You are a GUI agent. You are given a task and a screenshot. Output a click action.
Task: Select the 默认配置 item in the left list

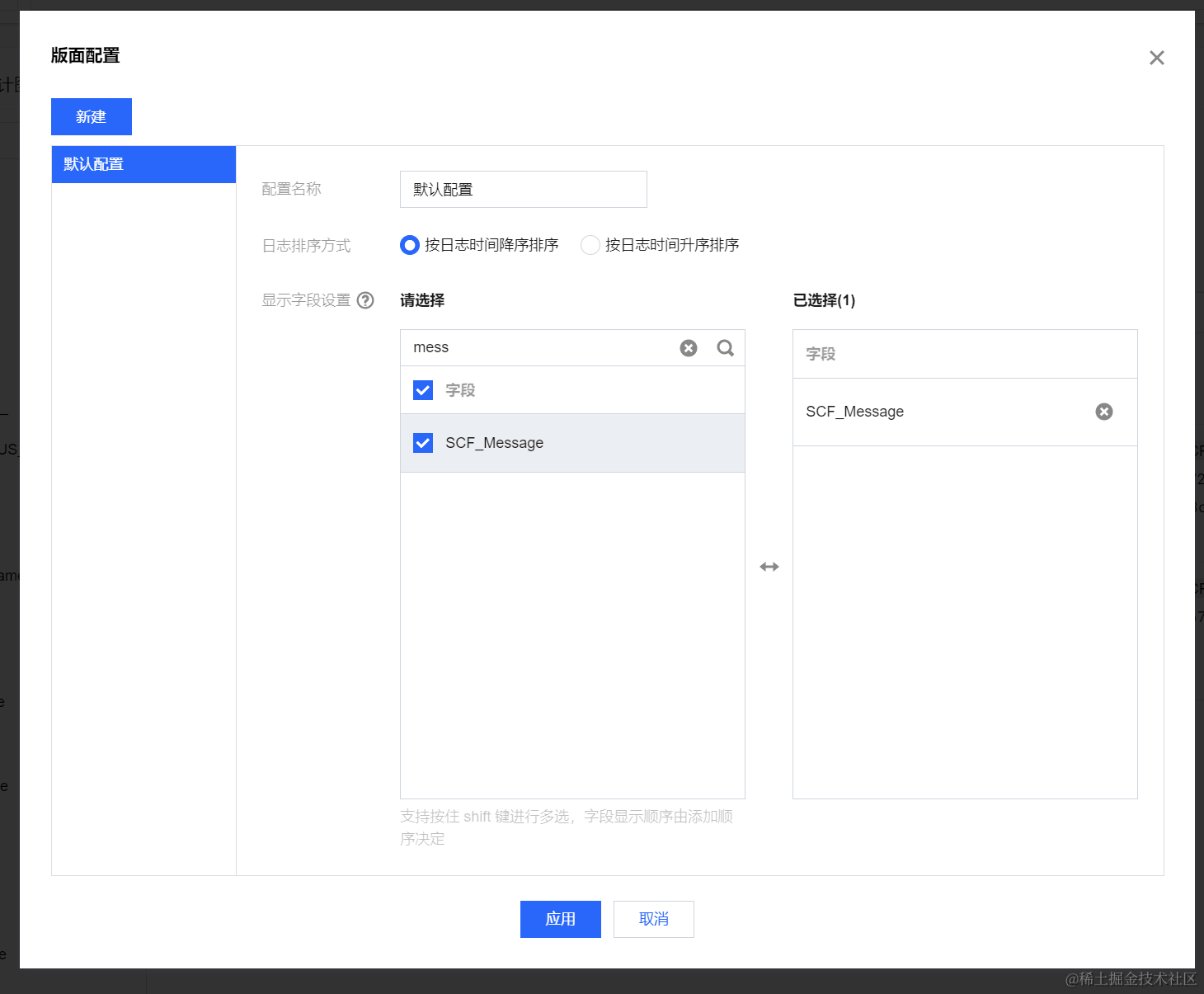pyautogui.click(x=143, y=164)
